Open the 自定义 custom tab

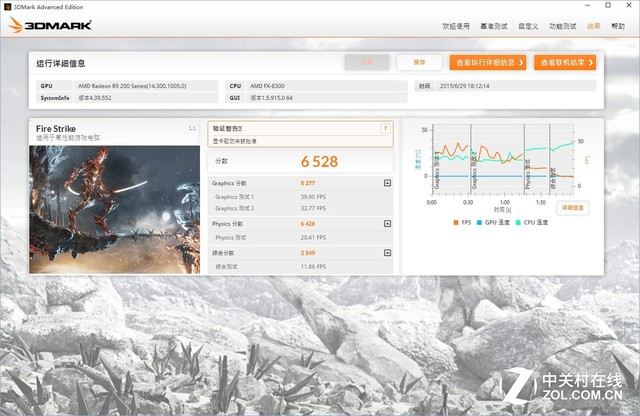click(x=528, y=26)
